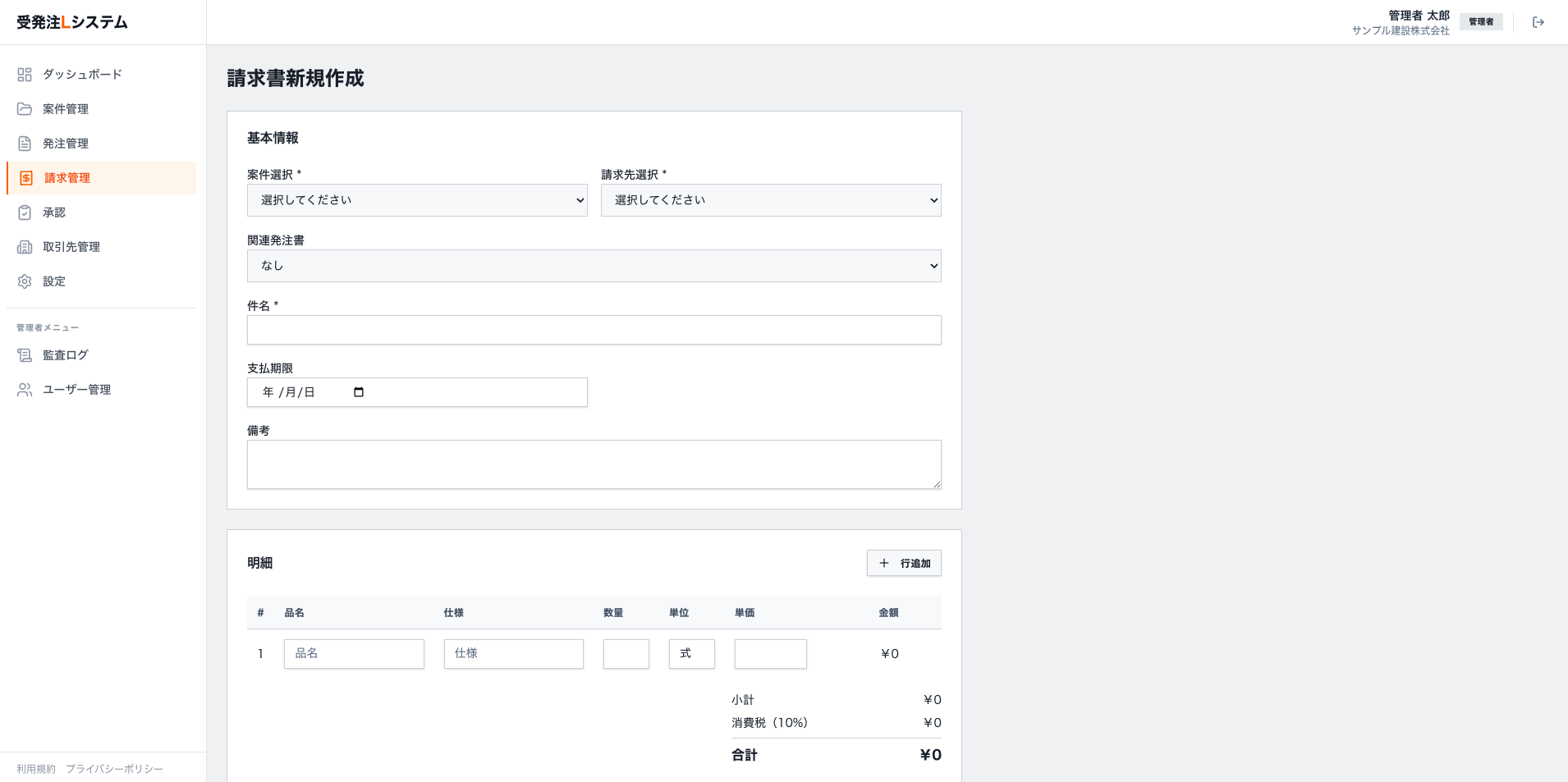Click the 数量 field in row 1
Screen dimensions: 1568x782
(626, 654)
